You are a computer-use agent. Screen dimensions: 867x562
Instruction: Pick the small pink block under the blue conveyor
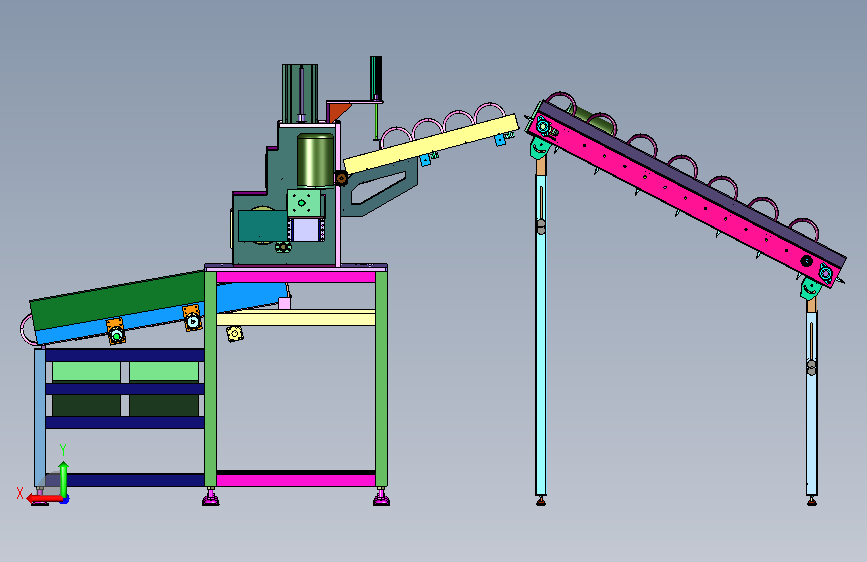click(x=285, y=303)
